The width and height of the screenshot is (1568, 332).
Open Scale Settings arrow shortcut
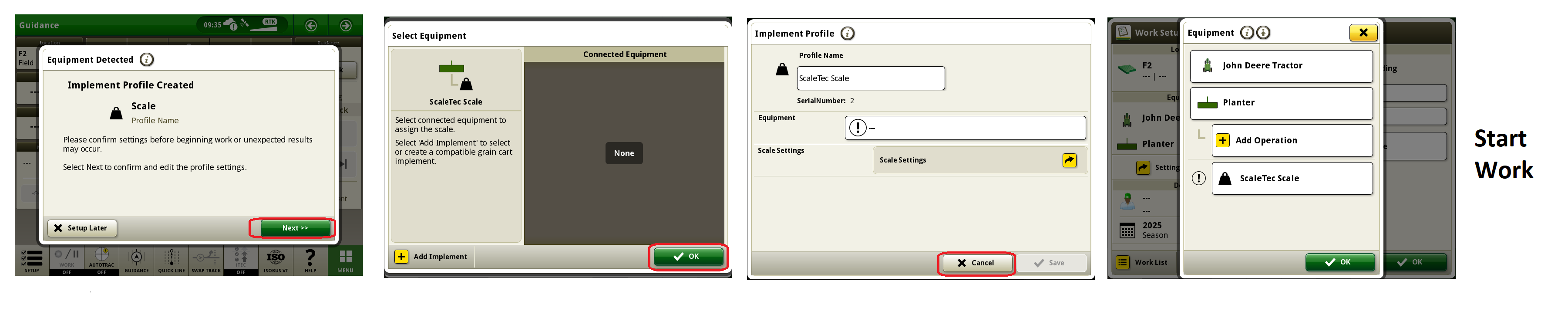click(1069, 160)
